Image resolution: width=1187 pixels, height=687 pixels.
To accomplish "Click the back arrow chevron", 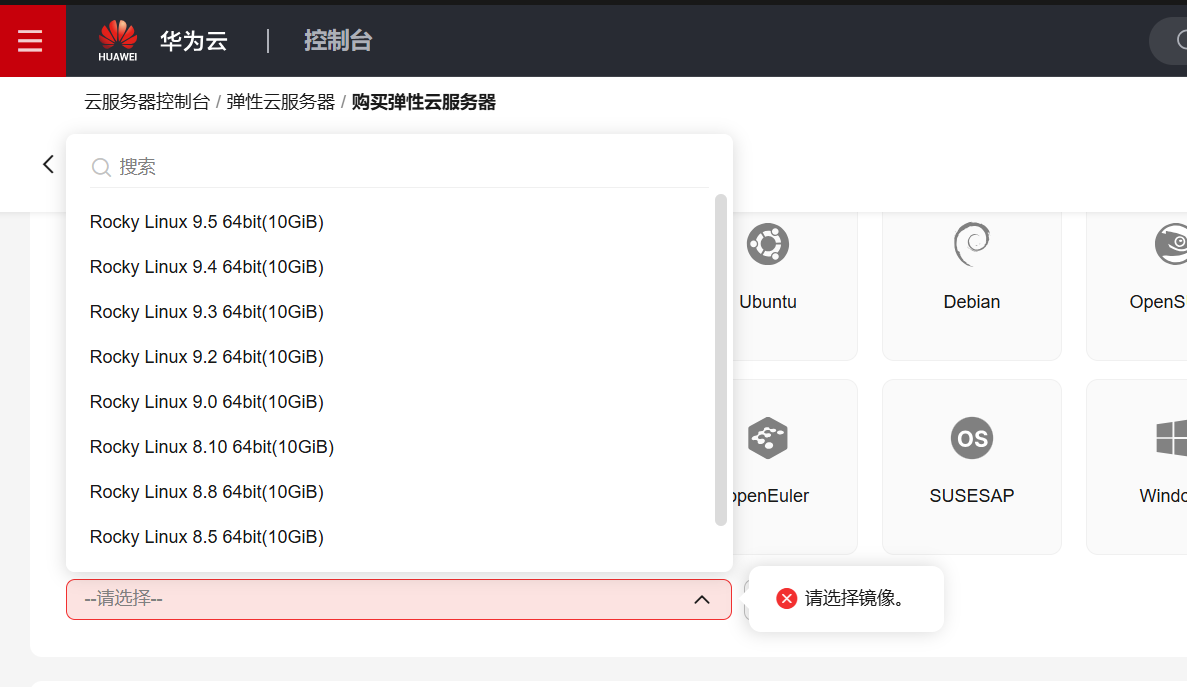I will pyautogui.click(x=48, y=164).
